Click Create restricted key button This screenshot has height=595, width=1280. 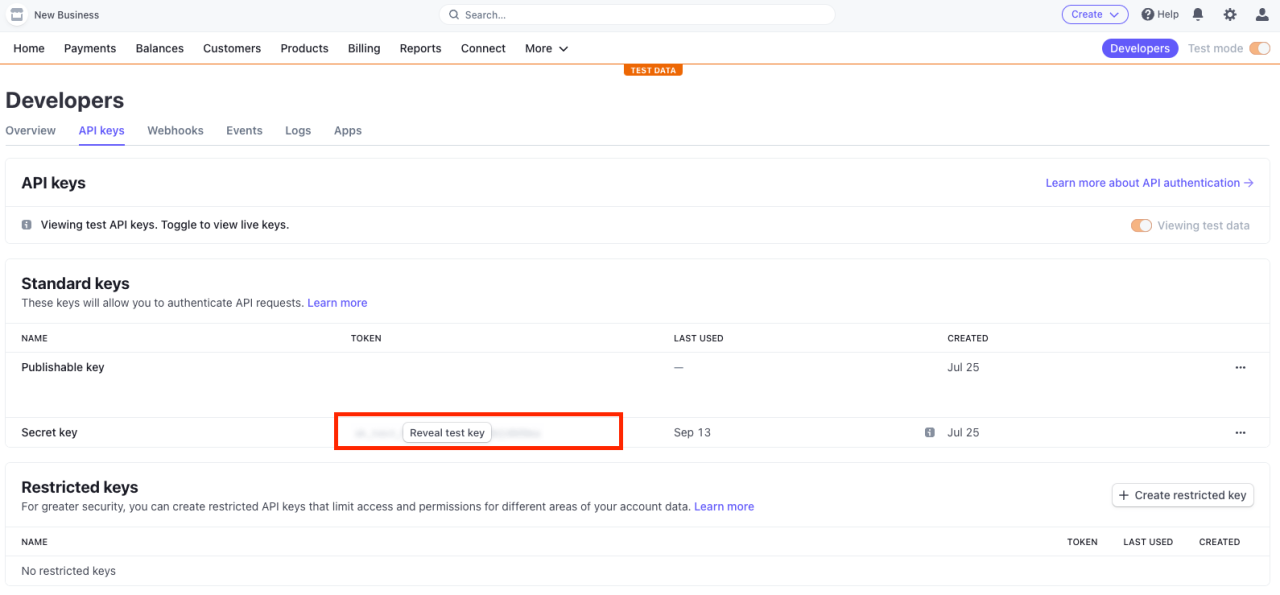[1183, 495]
